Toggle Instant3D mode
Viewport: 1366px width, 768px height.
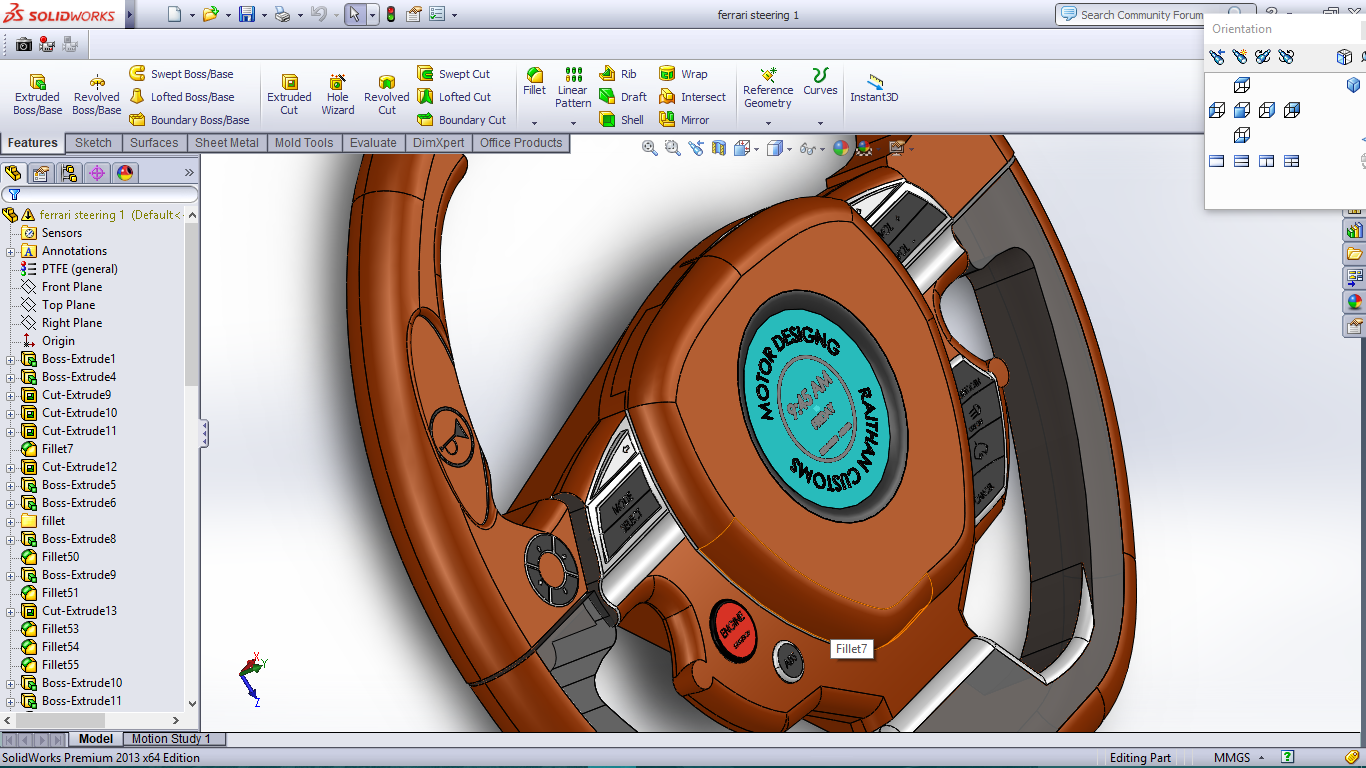coord(874,88)
